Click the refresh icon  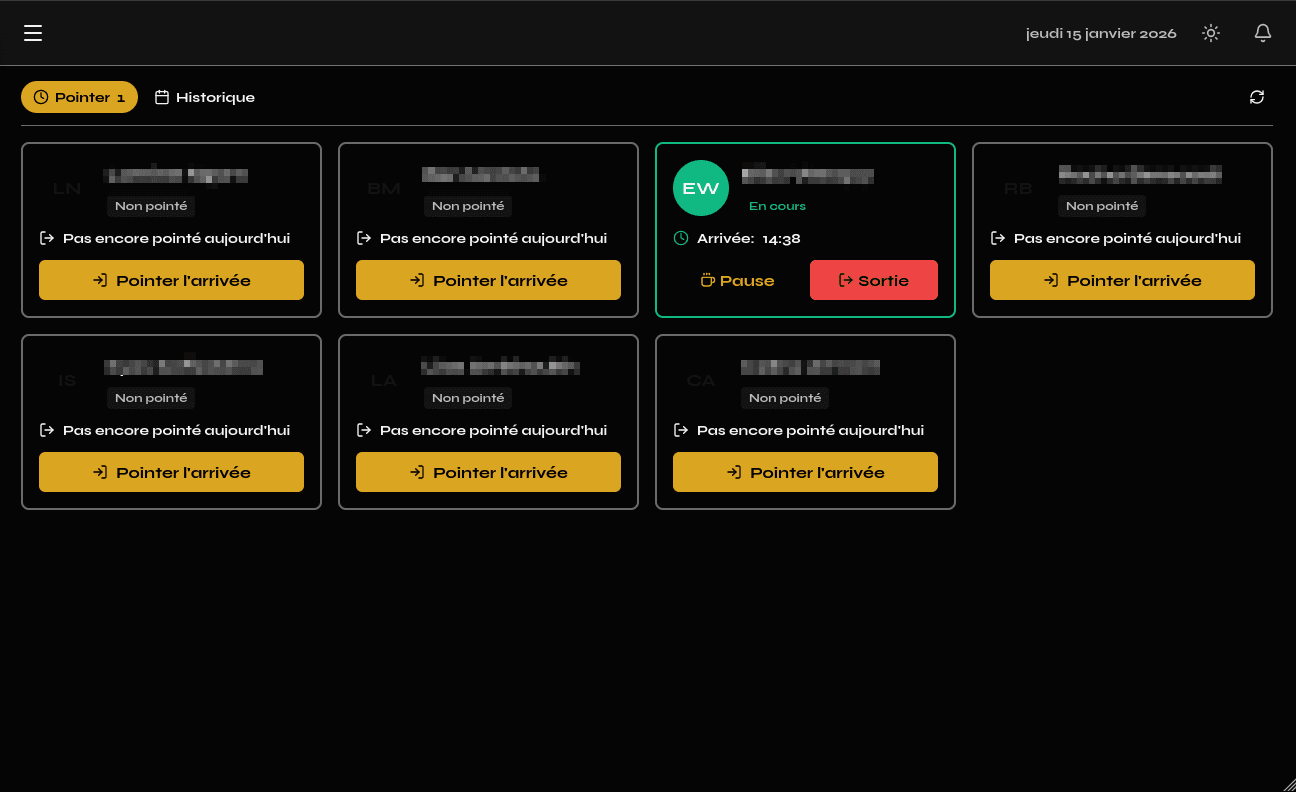click(x=1257, y=97)
